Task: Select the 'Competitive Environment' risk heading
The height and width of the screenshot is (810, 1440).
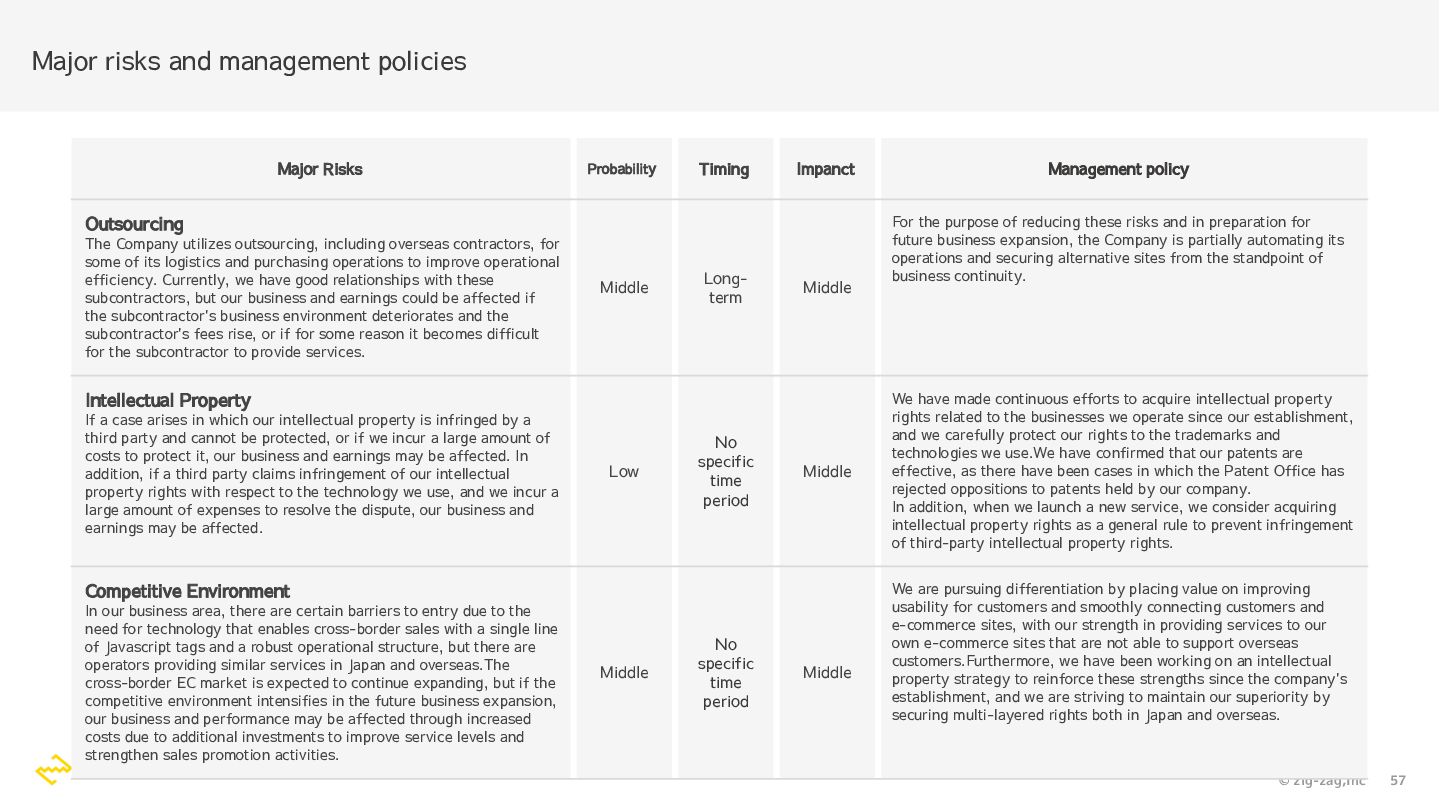Action: [x=187, y=591]
